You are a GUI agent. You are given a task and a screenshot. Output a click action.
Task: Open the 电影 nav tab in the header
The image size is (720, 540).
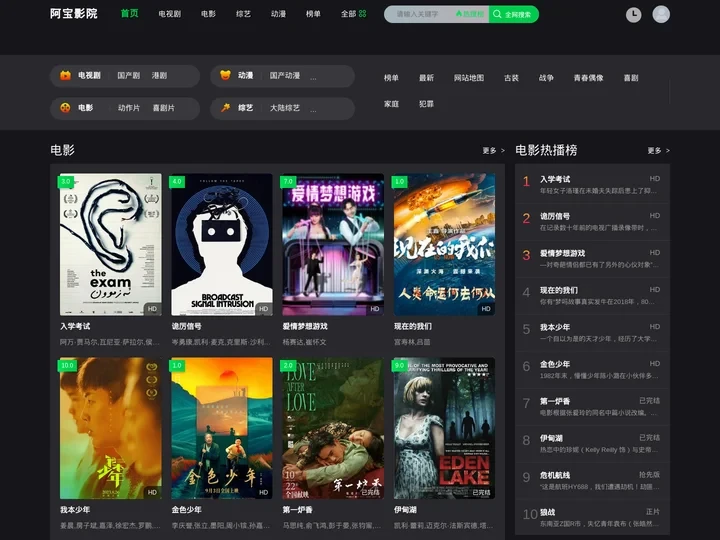(x=208, y=14)
